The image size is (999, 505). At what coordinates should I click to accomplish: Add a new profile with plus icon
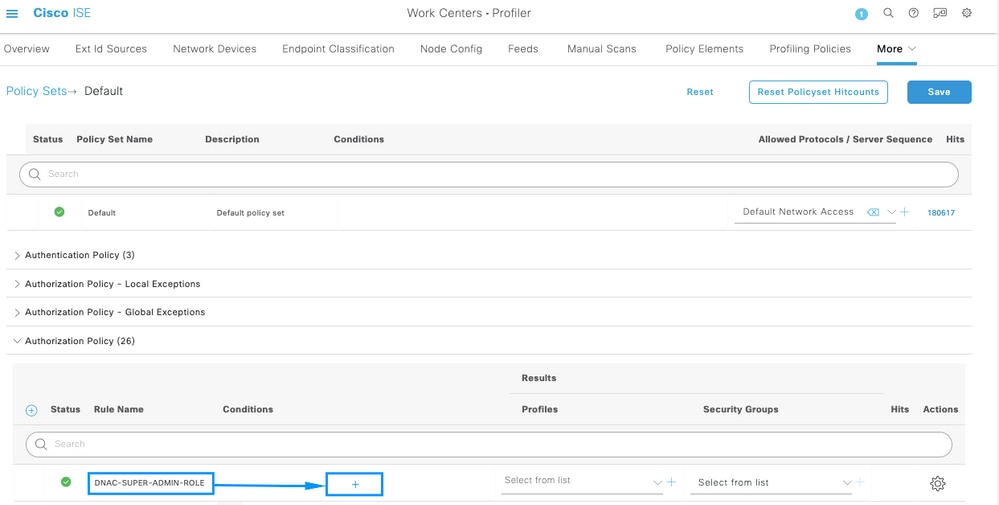click(671, 483)
